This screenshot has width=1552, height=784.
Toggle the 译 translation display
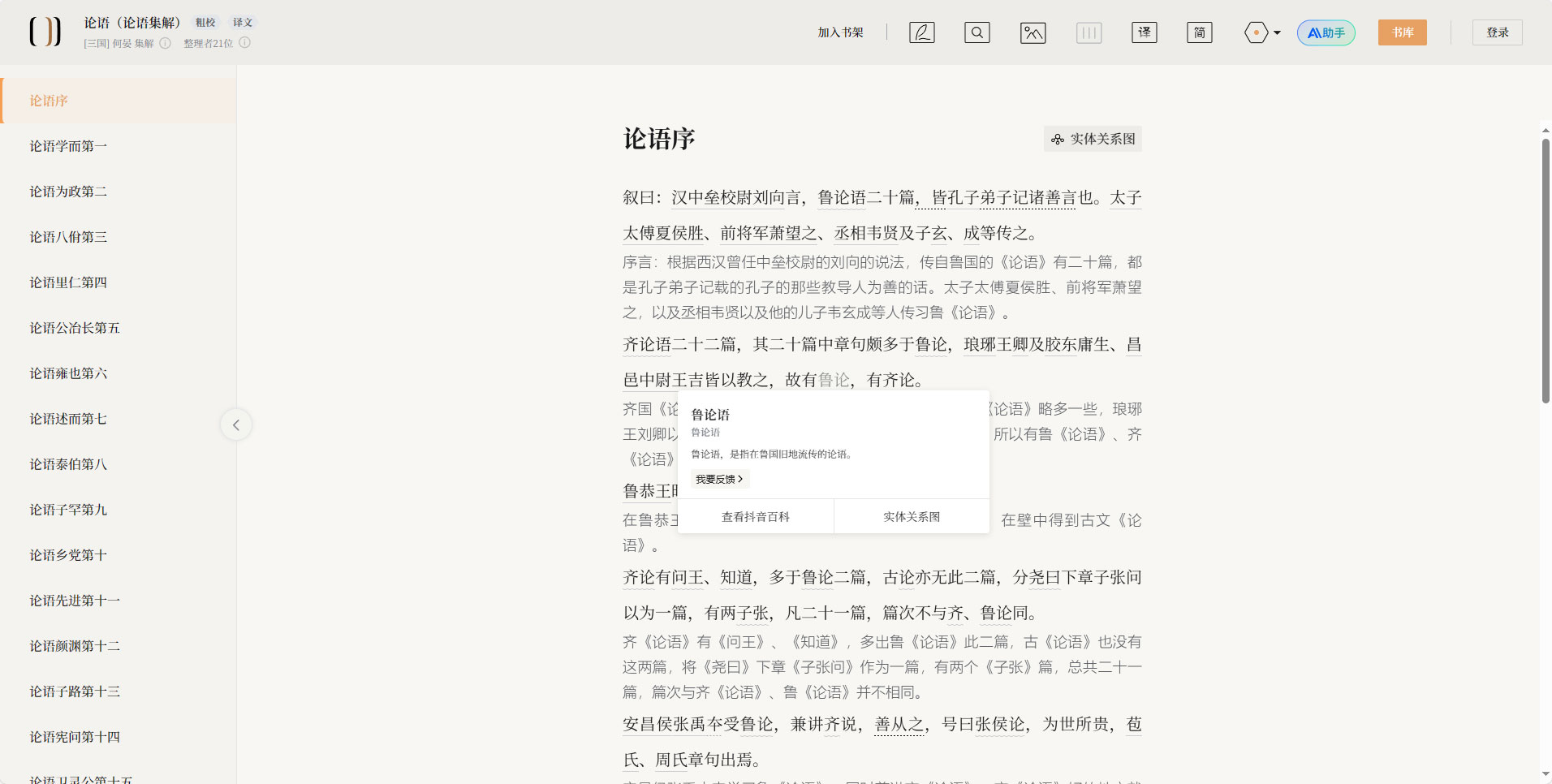1145,32
